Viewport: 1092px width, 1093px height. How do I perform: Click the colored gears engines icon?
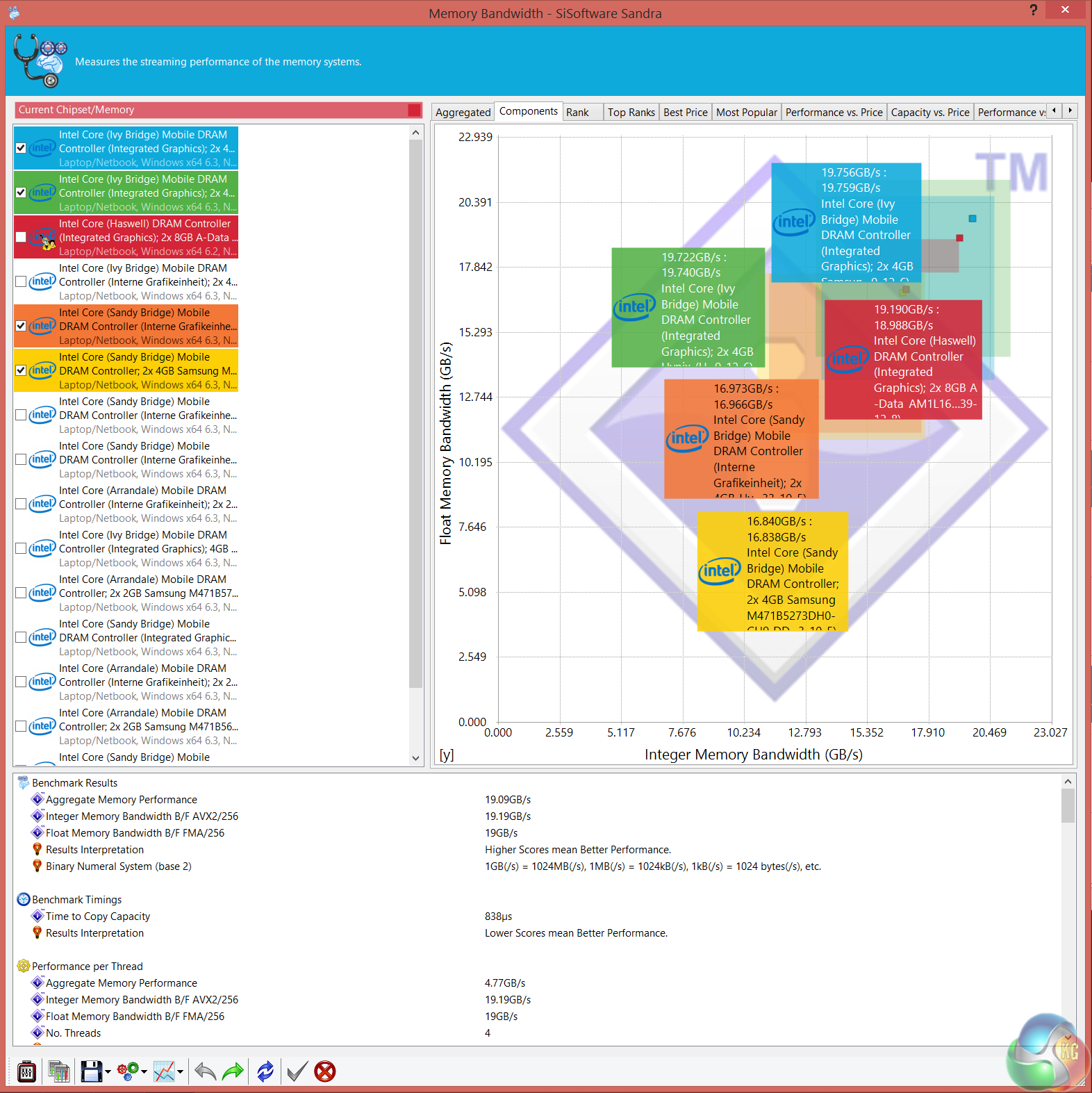[128, 1071]
